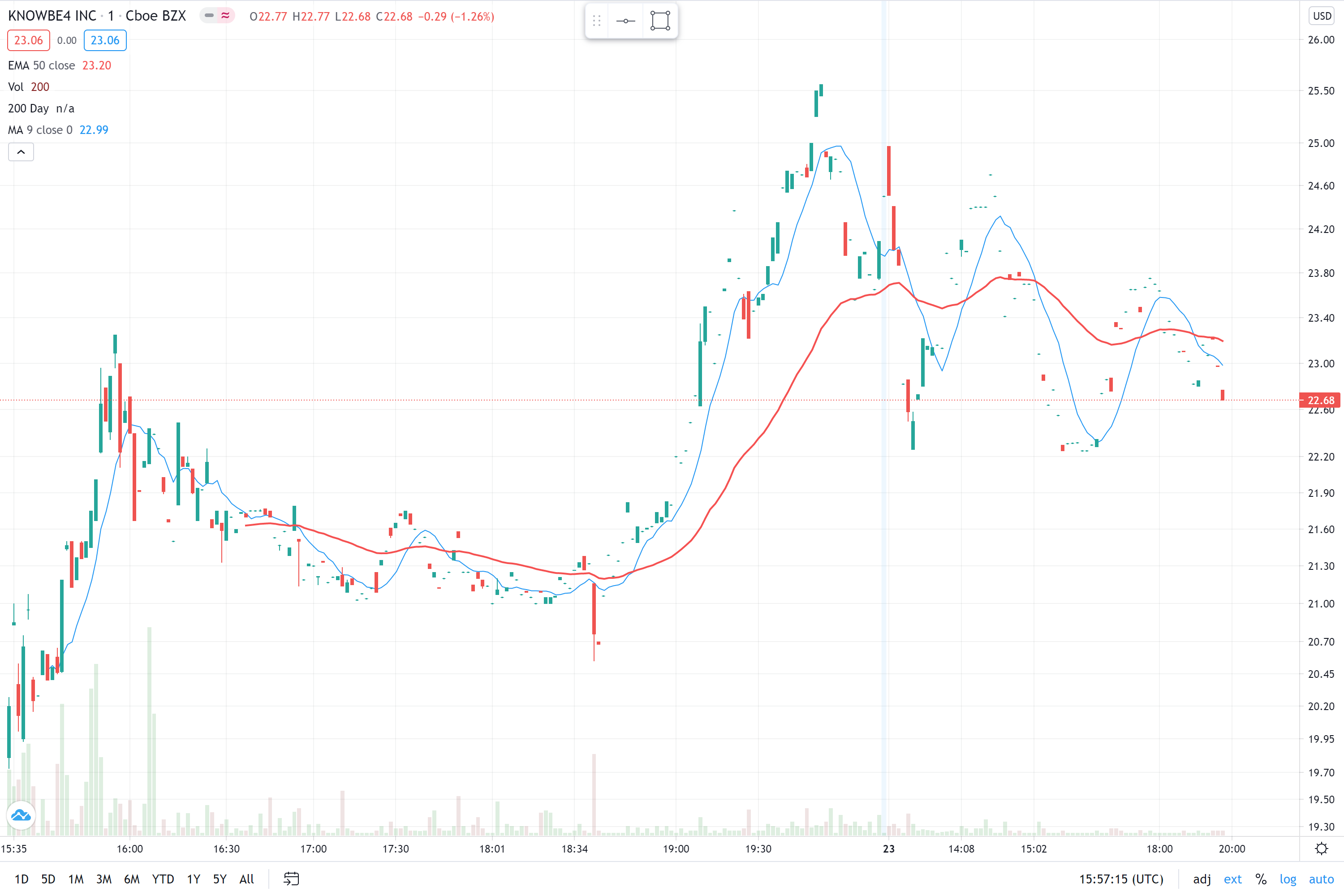1344x896 pixels.
Task: Click the blue 23.06 buy price button
Action: (x=105, y=41)
